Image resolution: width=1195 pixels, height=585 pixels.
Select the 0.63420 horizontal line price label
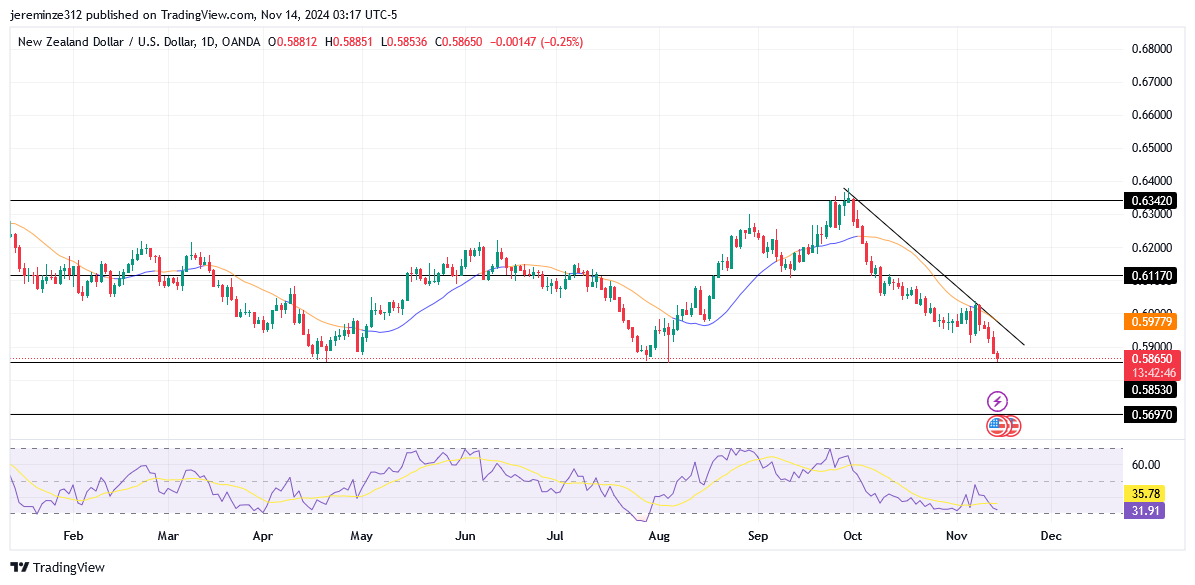1149,200
